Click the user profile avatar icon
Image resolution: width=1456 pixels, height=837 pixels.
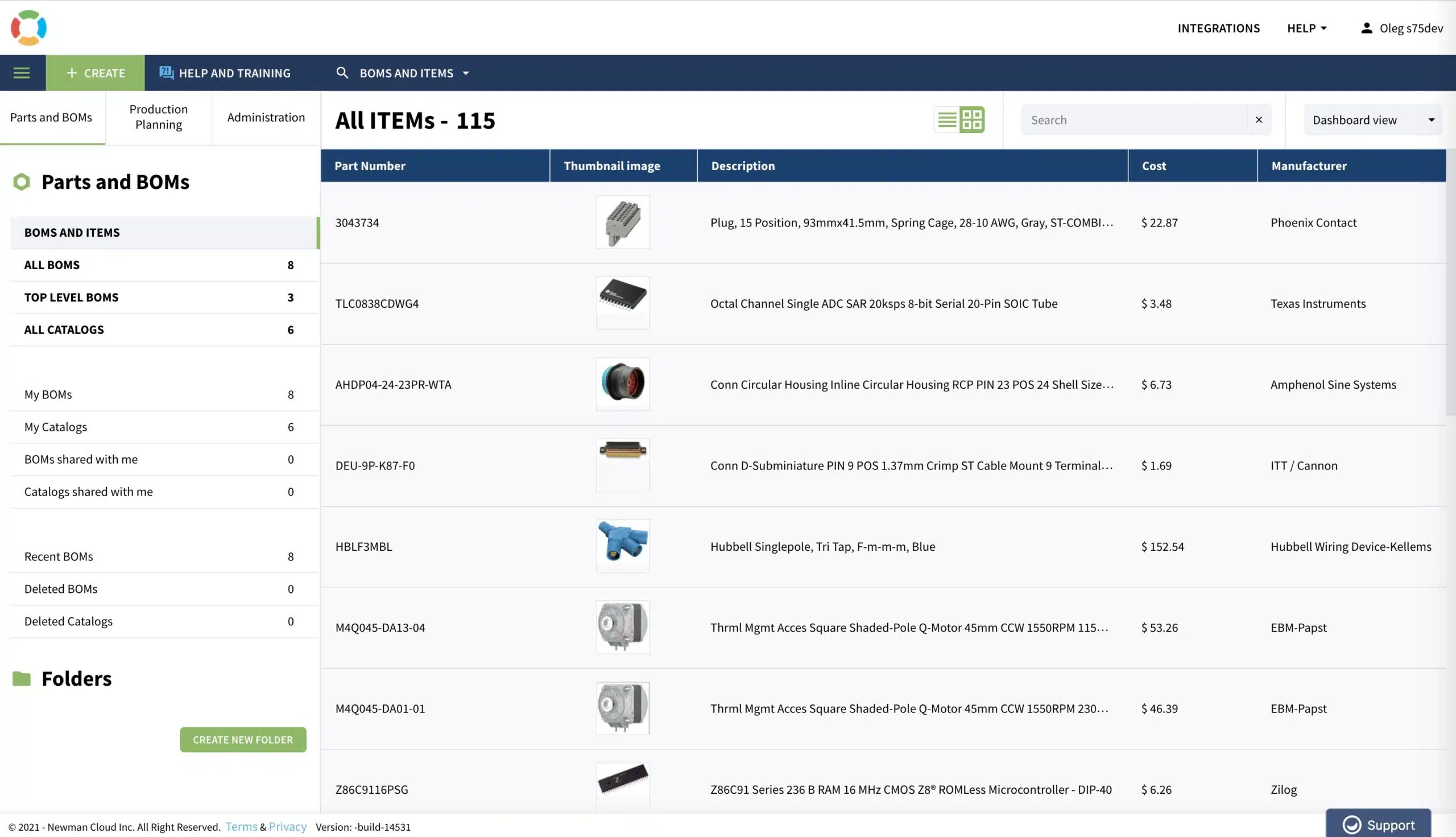point(1367,27)
